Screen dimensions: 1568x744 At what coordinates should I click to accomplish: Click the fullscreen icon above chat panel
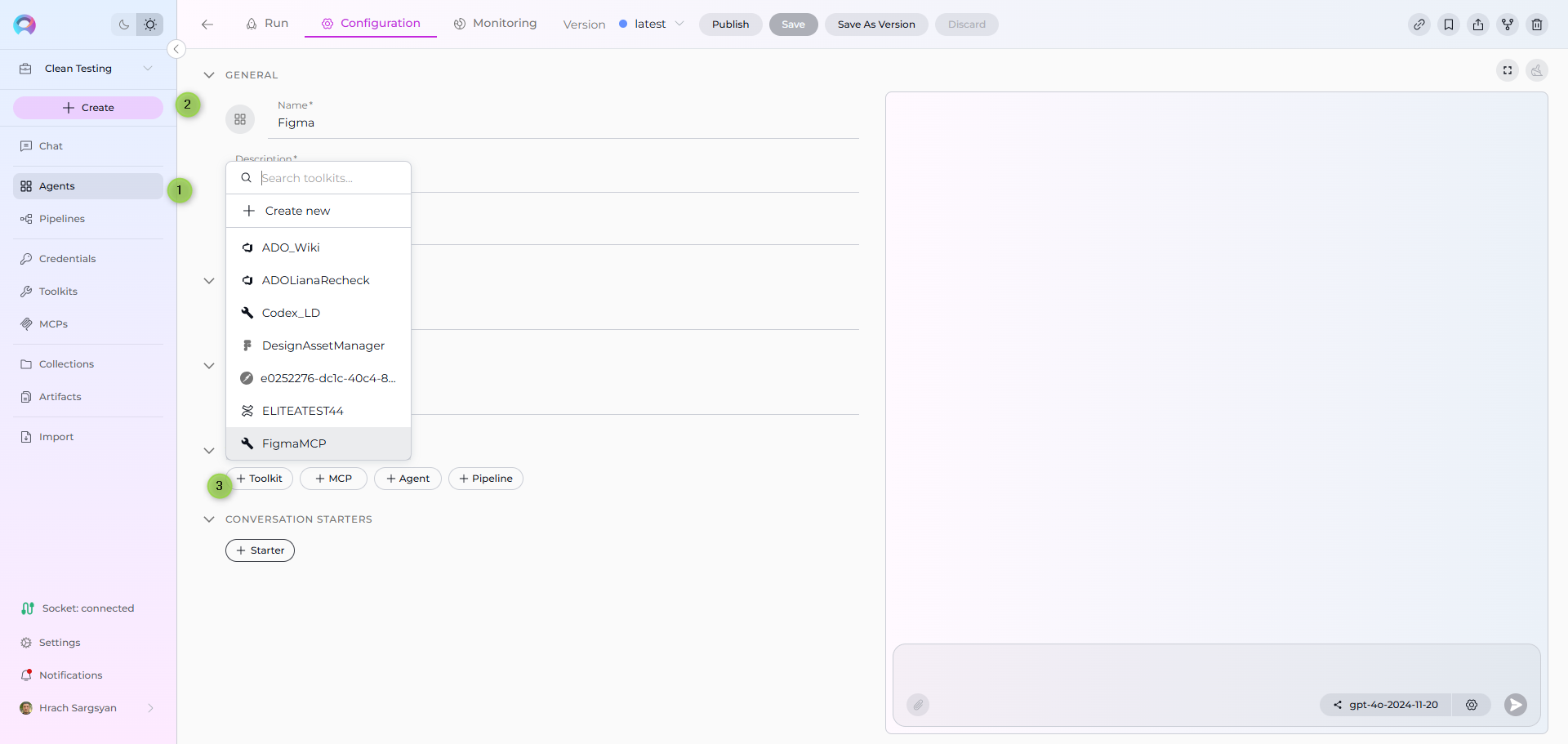1508,70
